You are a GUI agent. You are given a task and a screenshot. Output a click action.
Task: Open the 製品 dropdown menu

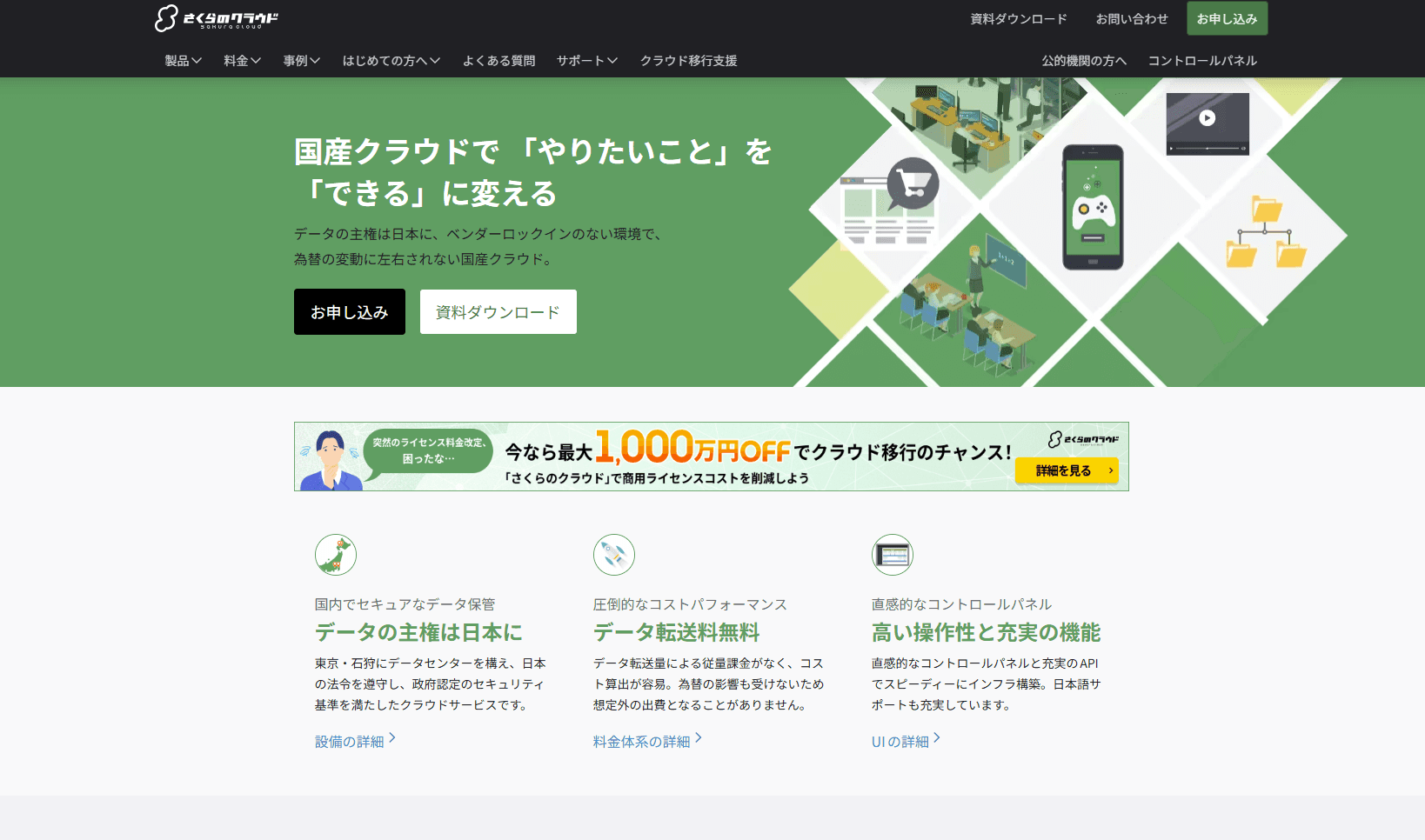pyautogui.click(x=184, y=61)
